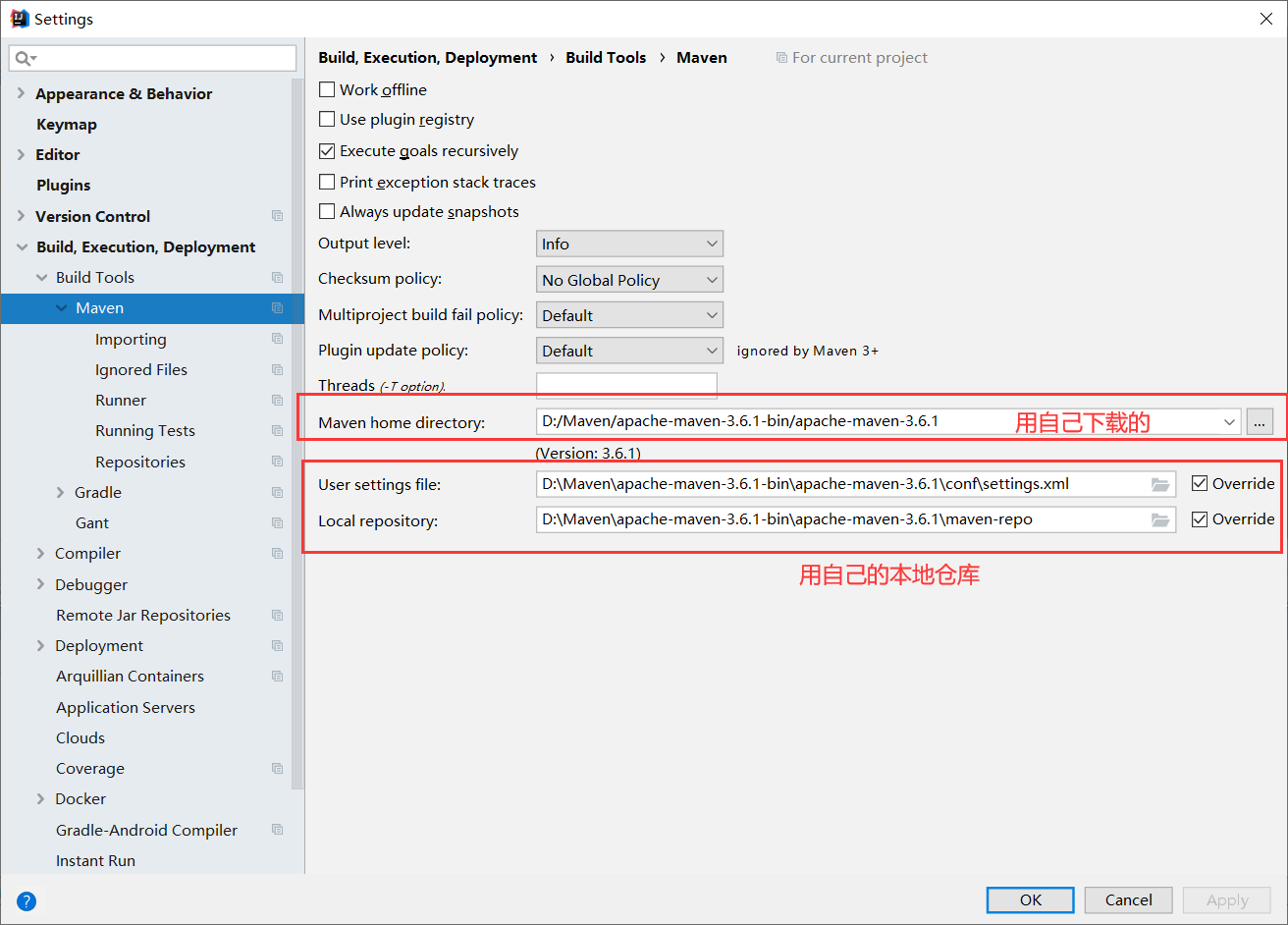Toggle Override for Local repository

1200,519
